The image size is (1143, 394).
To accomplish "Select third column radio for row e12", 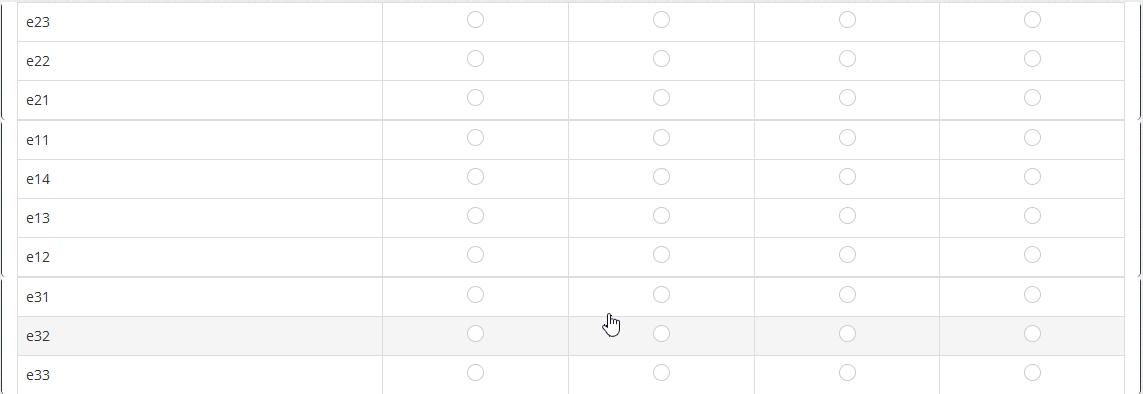I will (847, 254).
